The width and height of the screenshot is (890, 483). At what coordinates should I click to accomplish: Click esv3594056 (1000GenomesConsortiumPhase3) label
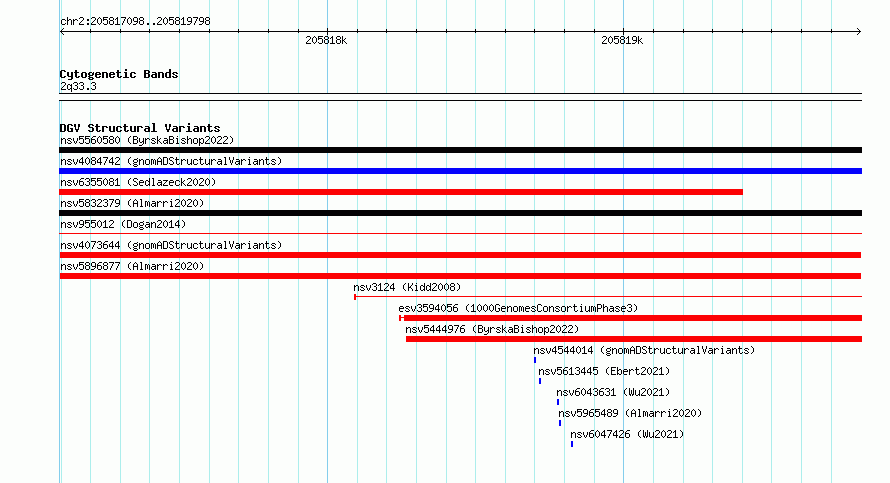tap(518, 308)
